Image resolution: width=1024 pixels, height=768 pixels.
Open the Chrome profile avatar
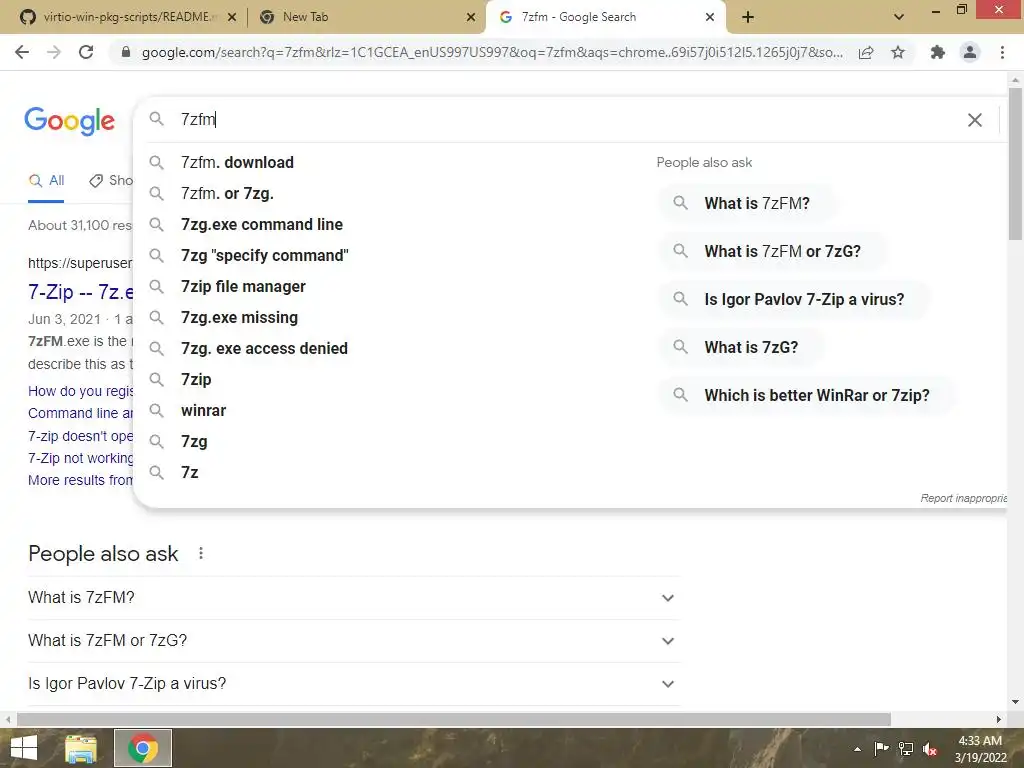click(x=970, y=52)
